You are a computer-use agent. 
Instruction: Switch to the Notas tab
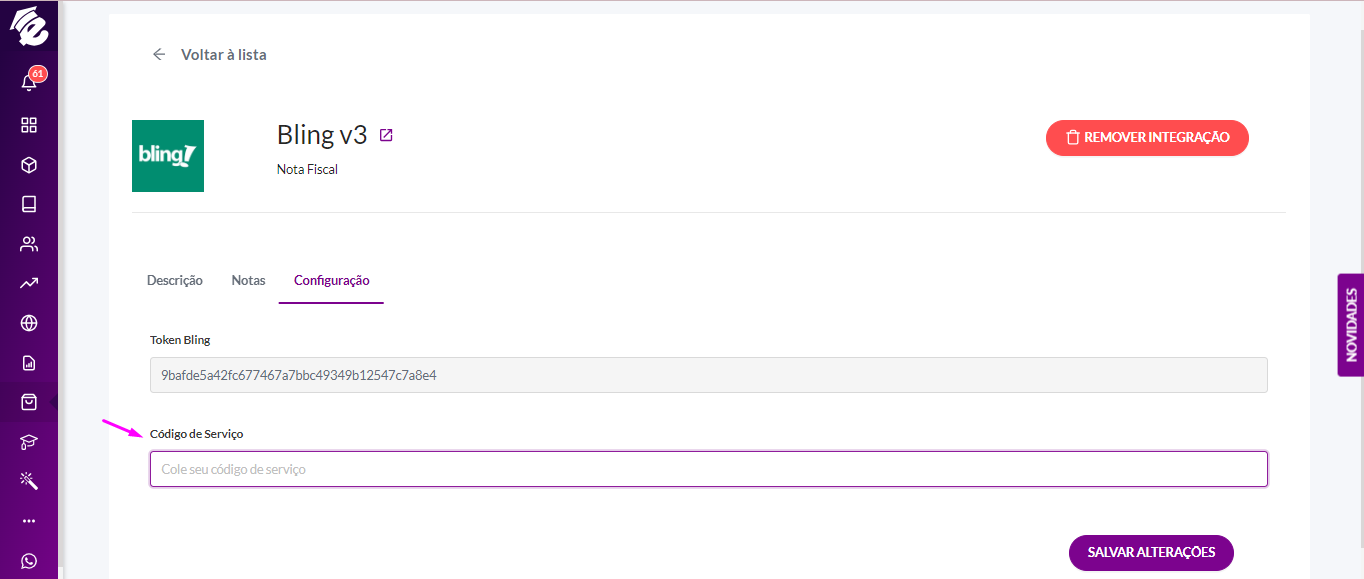[x=248, y=280]
